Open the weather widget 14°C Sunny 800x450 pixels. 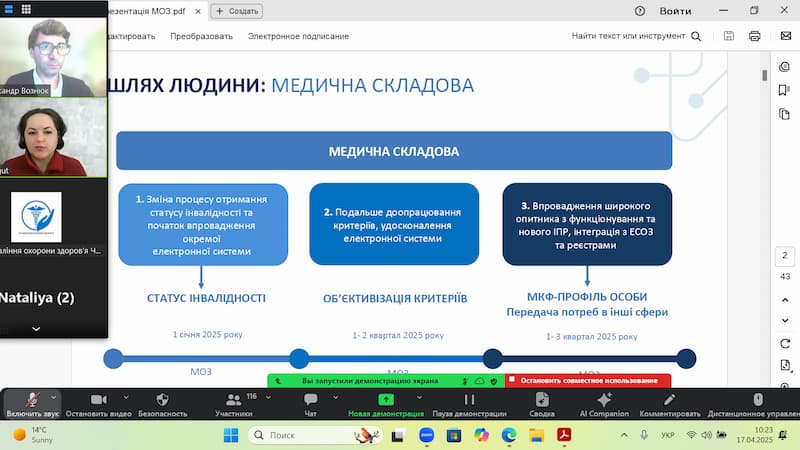(34, 435)
